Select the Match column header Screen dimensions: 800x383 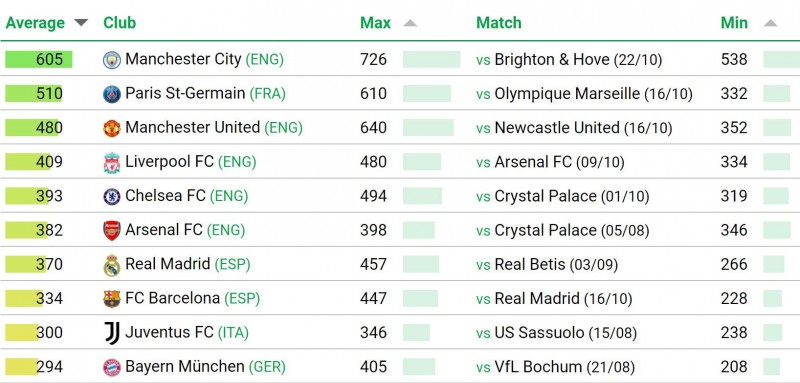point(499,22)
